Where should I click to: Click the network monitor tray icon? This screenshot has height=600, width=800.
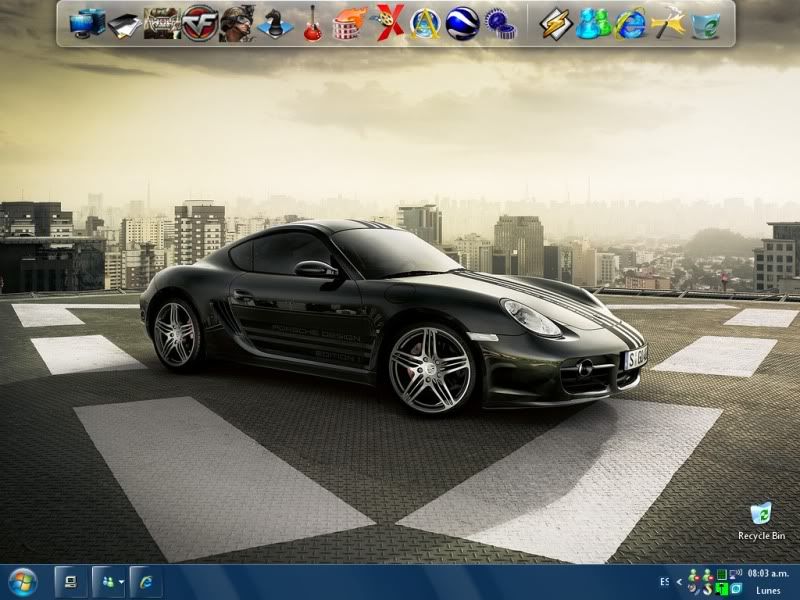[x=736, y=573]
